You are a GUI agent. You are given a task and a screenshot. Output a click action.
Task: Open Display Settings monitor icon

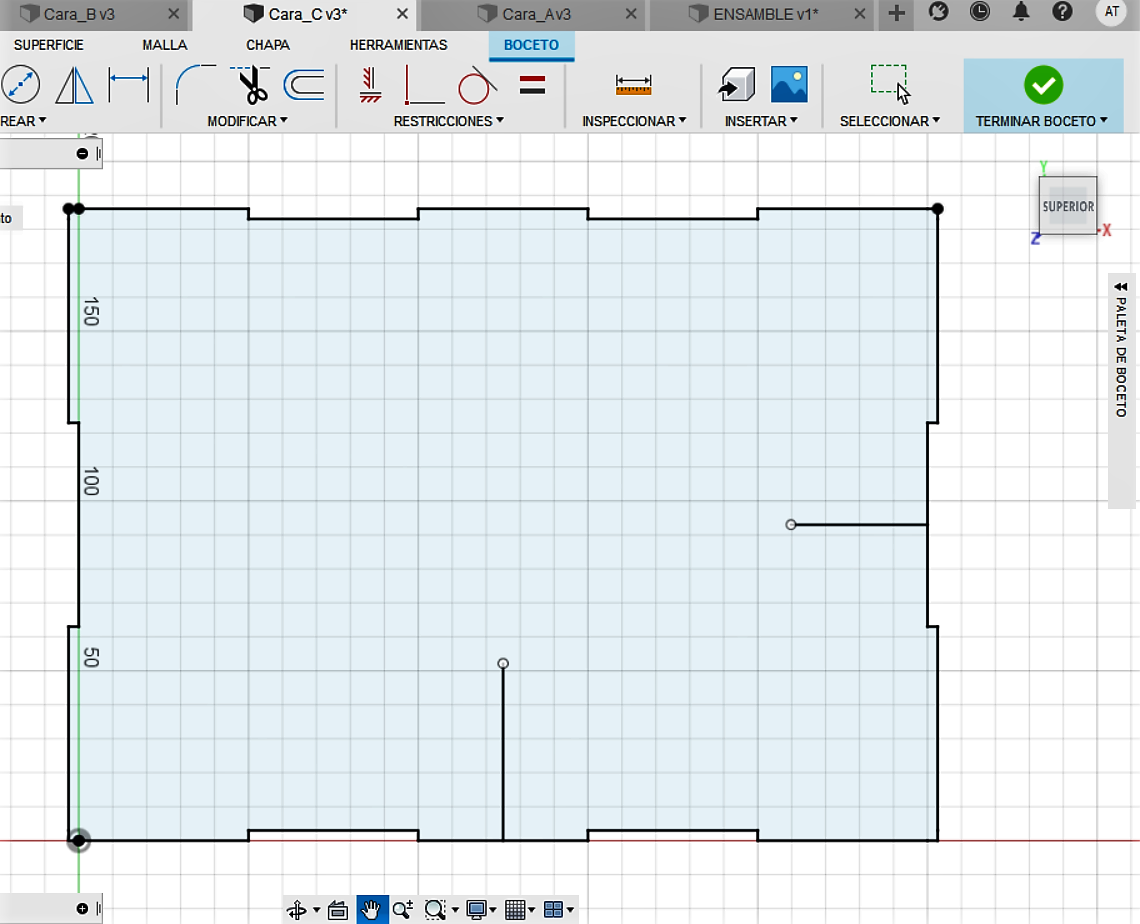[476, 909]
